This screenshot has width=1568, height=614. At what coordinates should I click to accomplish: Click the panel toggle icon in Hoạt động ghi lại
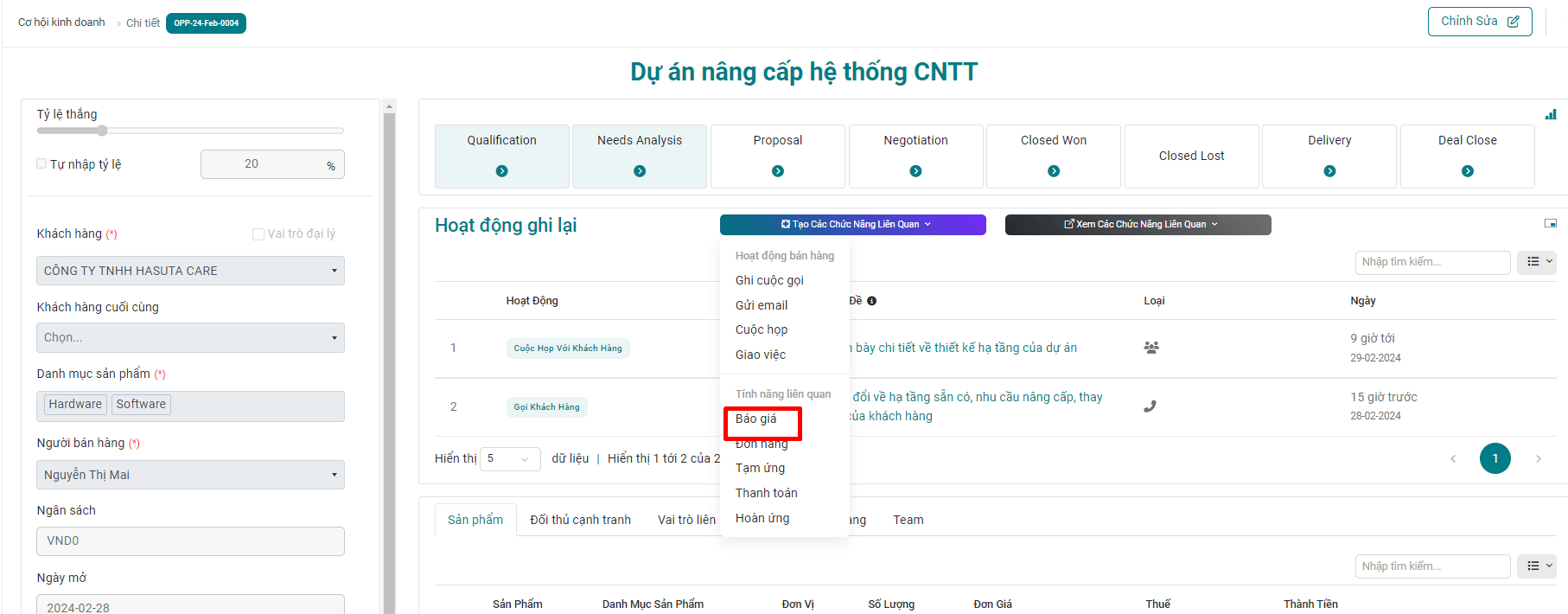pos(1550,223)
